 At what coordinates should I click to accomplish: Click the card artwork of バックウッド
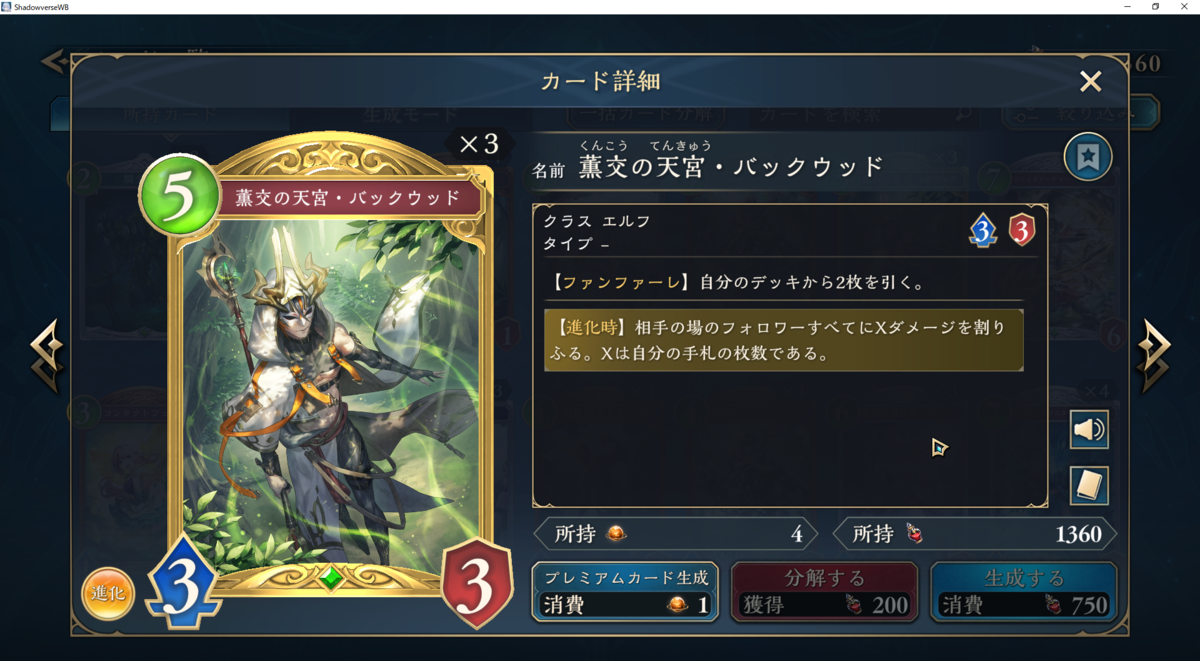point(332,390)
